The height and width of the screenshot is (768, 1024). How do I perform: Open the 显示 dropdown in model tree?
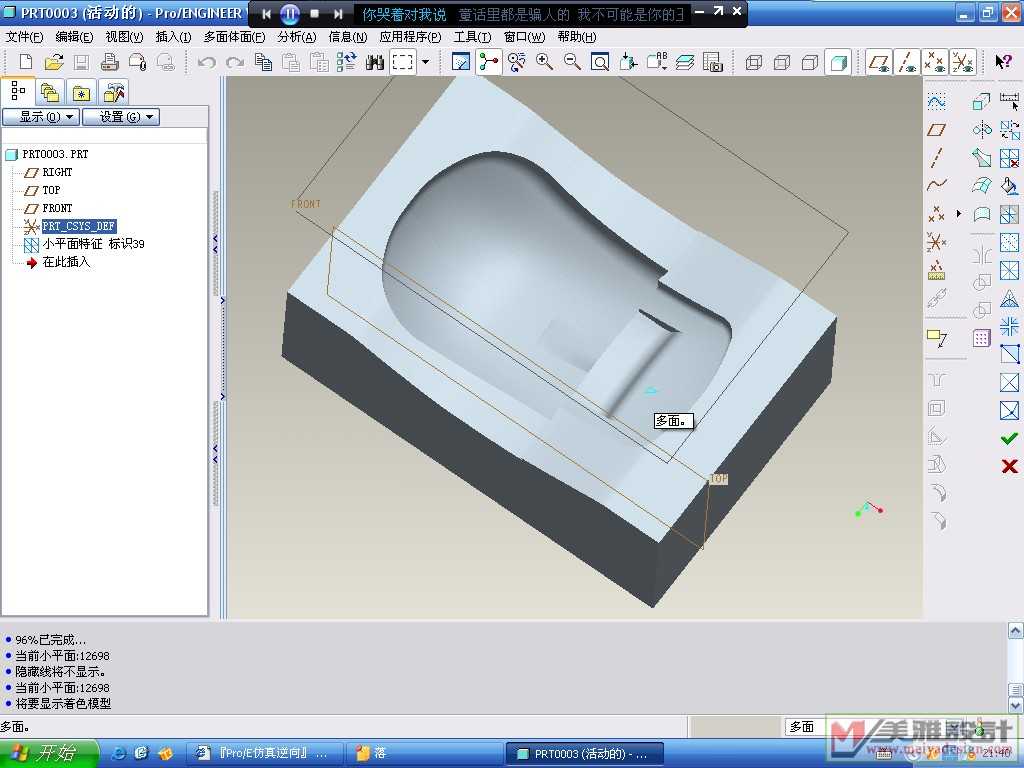pyautogui.click(x=41, y=117)
